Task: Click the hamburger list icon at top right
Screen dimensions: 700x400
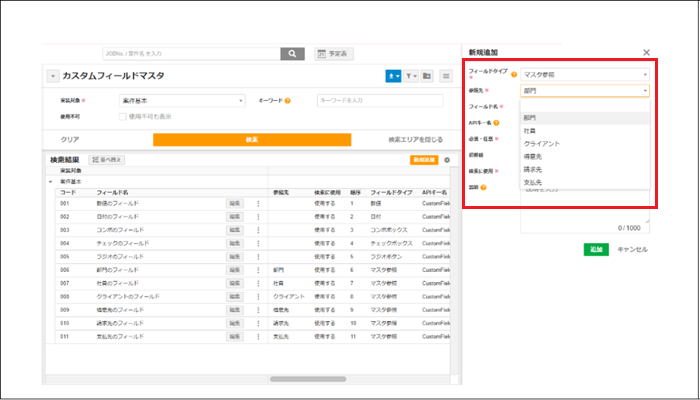Action: [x=446, y=76]
